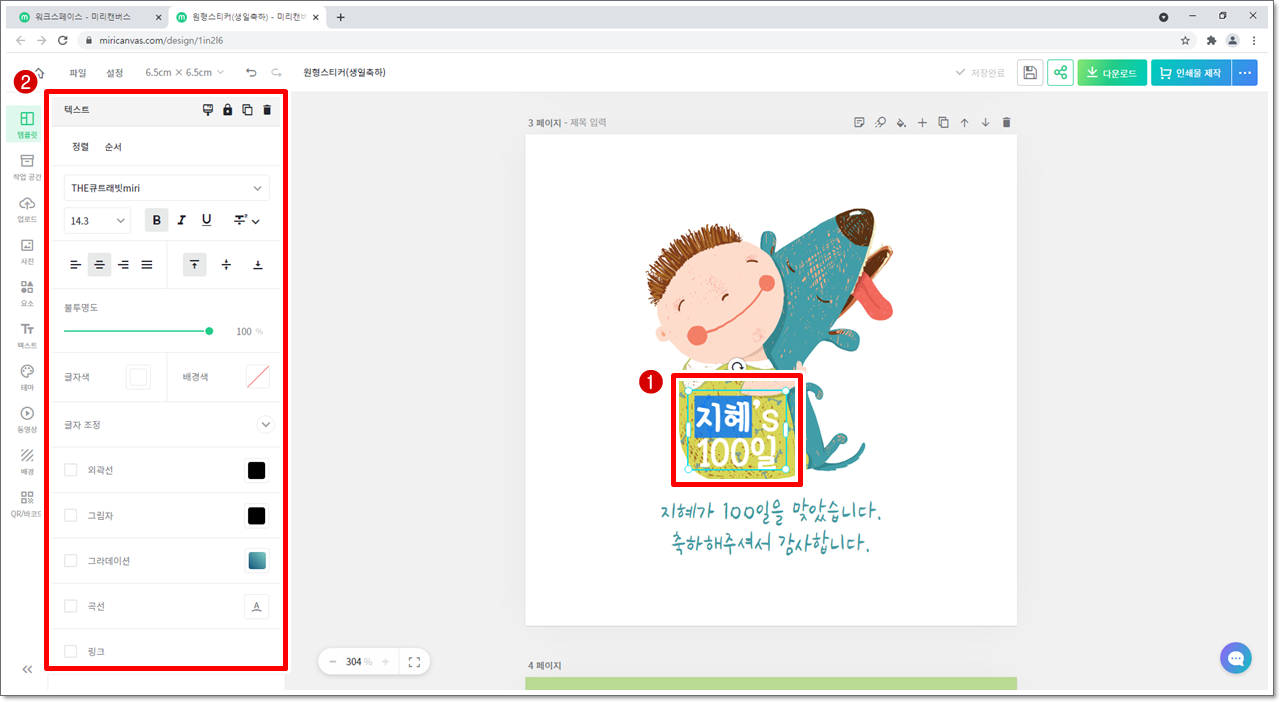
Task: Justify the text alignment
Action: [147, 265]
